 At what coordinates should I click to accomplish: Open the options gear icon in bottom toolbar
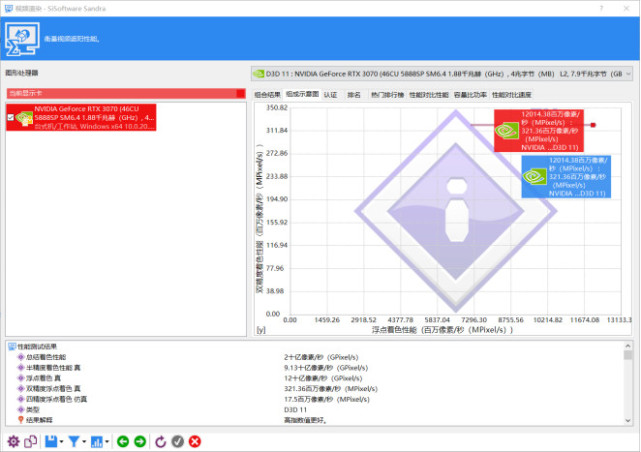pyautogui.click(x=13, y=441)
